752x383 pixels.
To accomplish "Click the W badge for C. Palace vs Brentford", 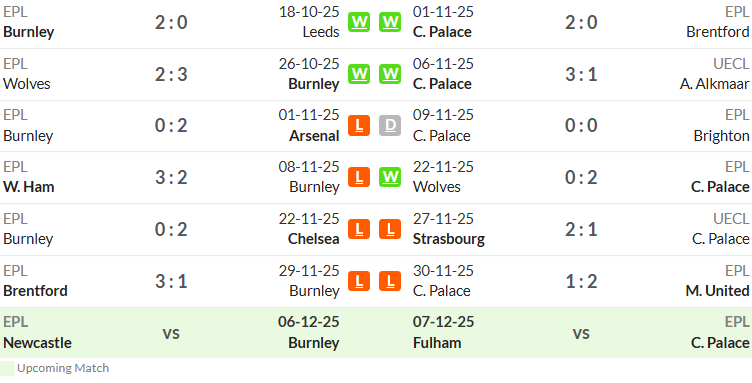I will point(390,22).
